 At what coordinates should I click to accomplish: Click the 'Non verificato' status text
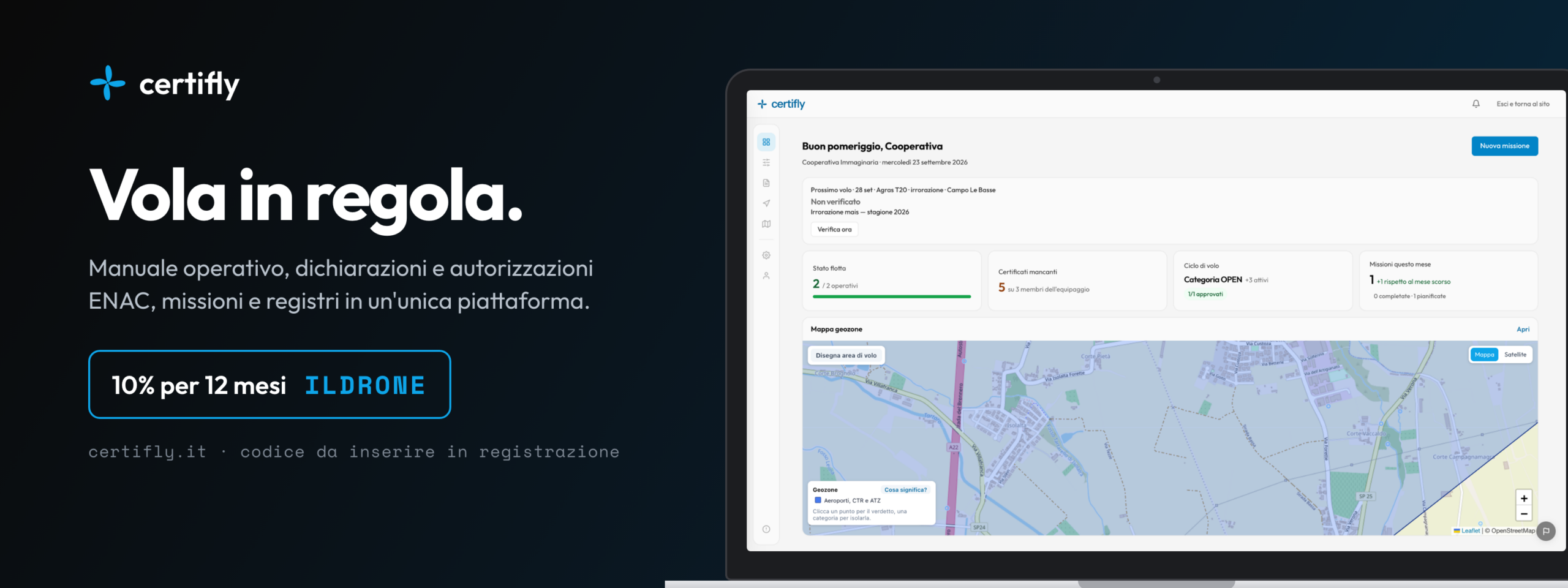click(835, 202)
